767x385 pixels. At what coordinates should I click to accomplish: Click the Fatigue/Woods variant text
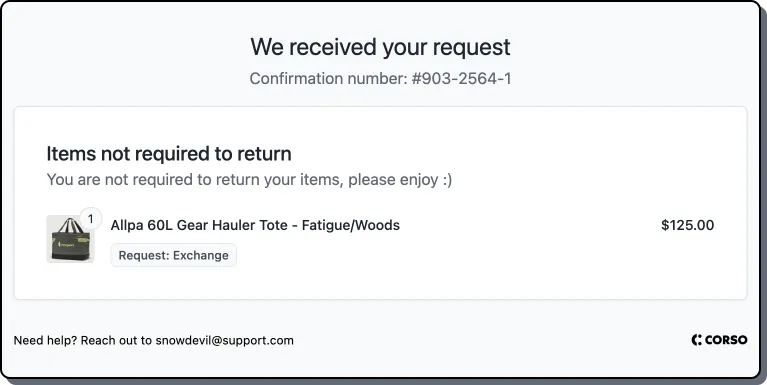coord(351,225)
